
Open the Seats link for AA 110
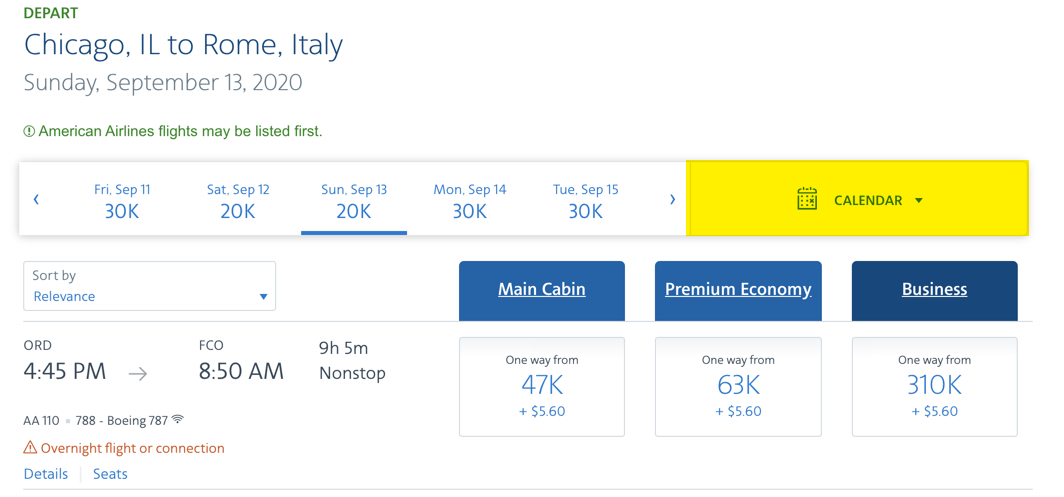tap(110, 474)
